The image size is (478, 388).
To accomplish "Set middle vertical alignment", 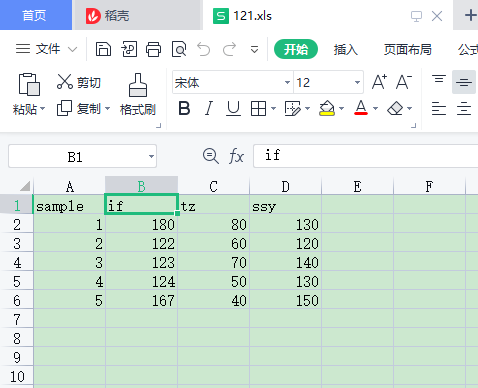I will click(x=464, y=82).
